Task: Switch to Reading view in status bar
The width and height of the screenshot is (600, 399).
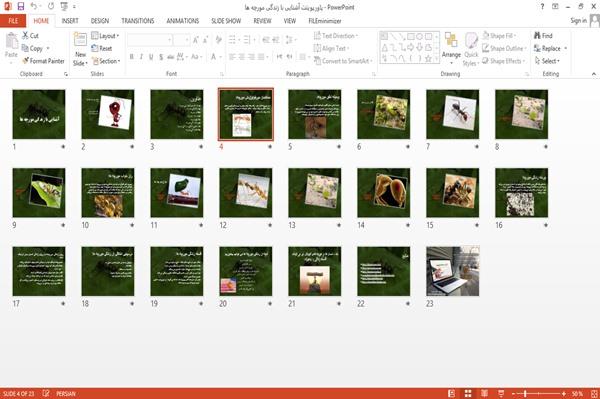Action: point(484,393)
